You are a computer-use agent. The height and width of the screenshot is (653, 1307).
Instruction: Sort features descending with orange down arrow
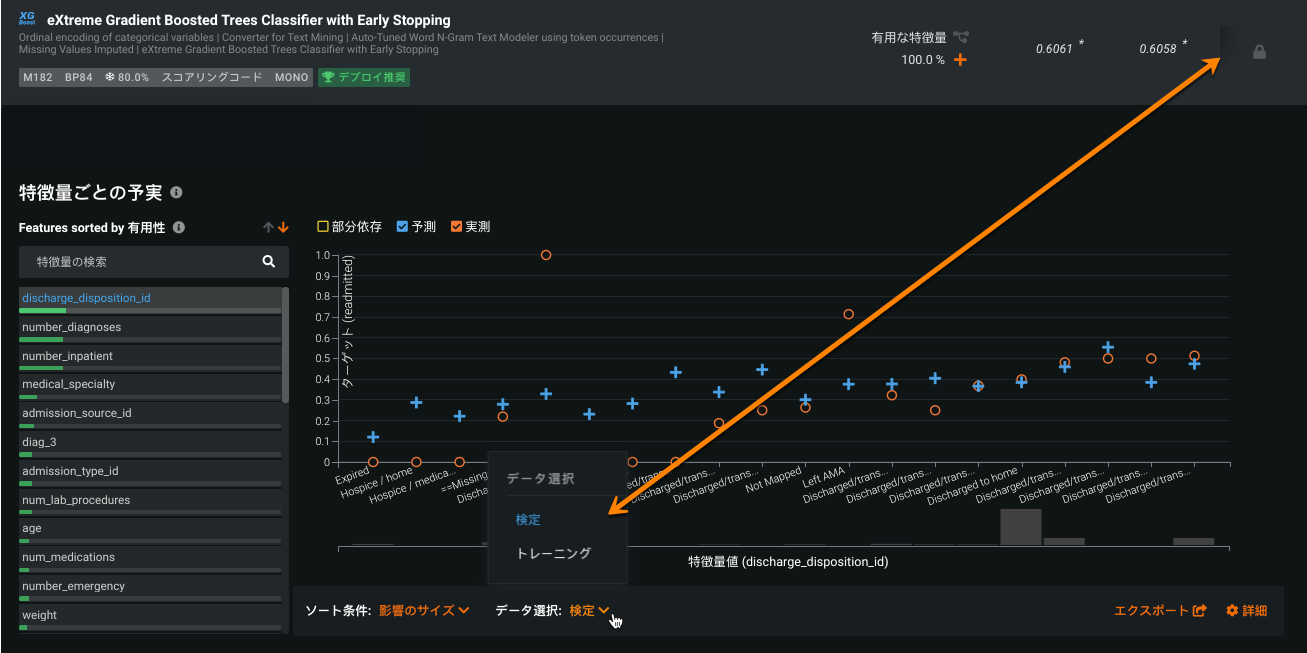(283, 228)
